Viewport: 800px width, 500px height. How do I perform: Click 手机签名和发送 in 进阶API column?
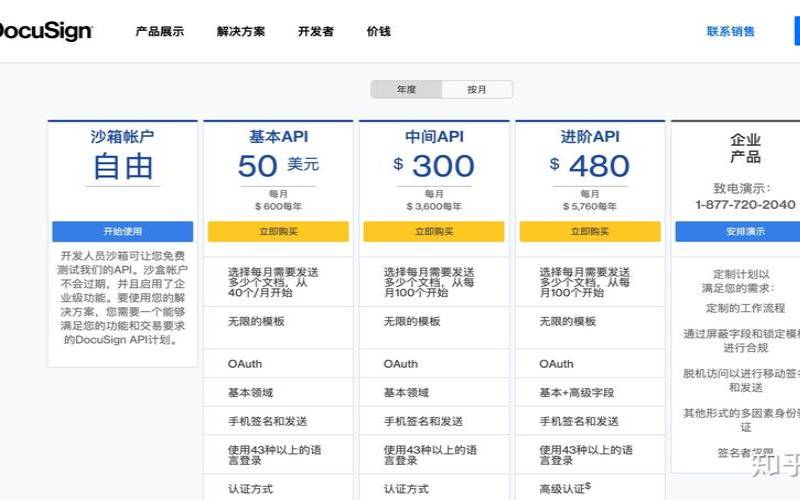pyautogui.click(x=579, y=421)
